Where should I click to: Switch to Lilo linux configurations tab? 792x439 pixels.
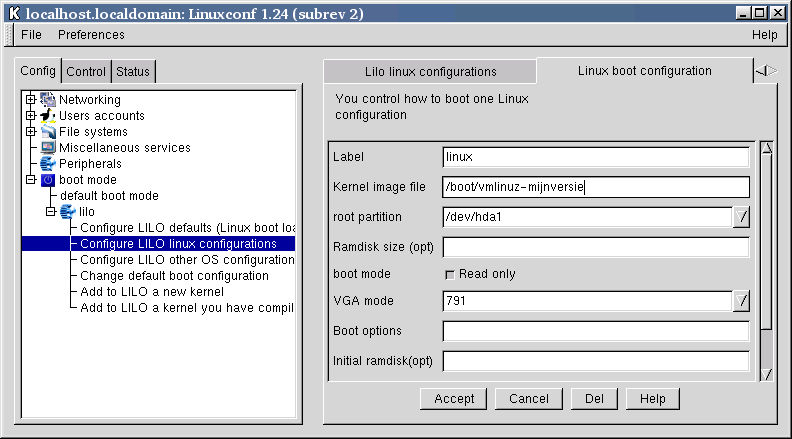click(430, 72)
